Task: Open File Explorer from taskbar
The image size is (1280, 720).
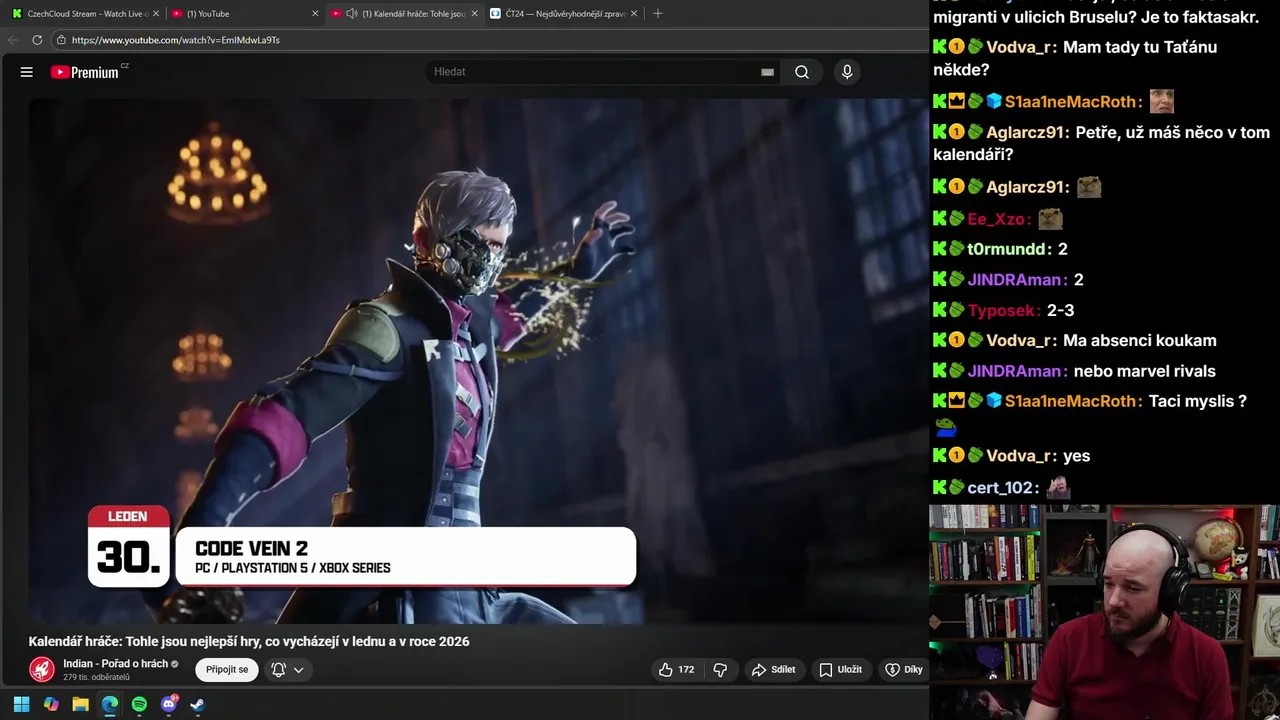Action: click(80, 704)
